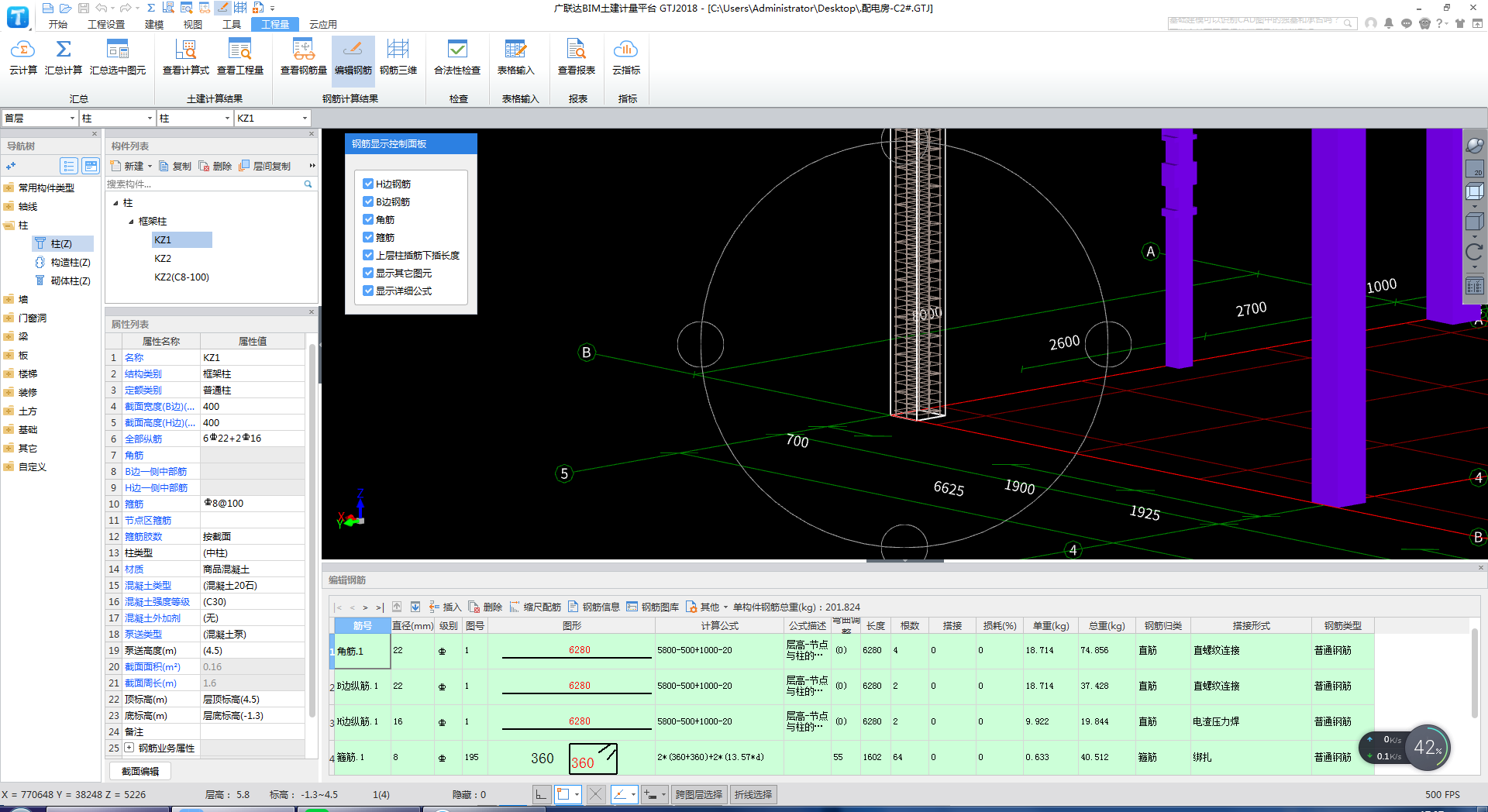This screenshot has height=812, width=1488.
Task: Open 钢筋信息 tool
Action: point(594,607)
